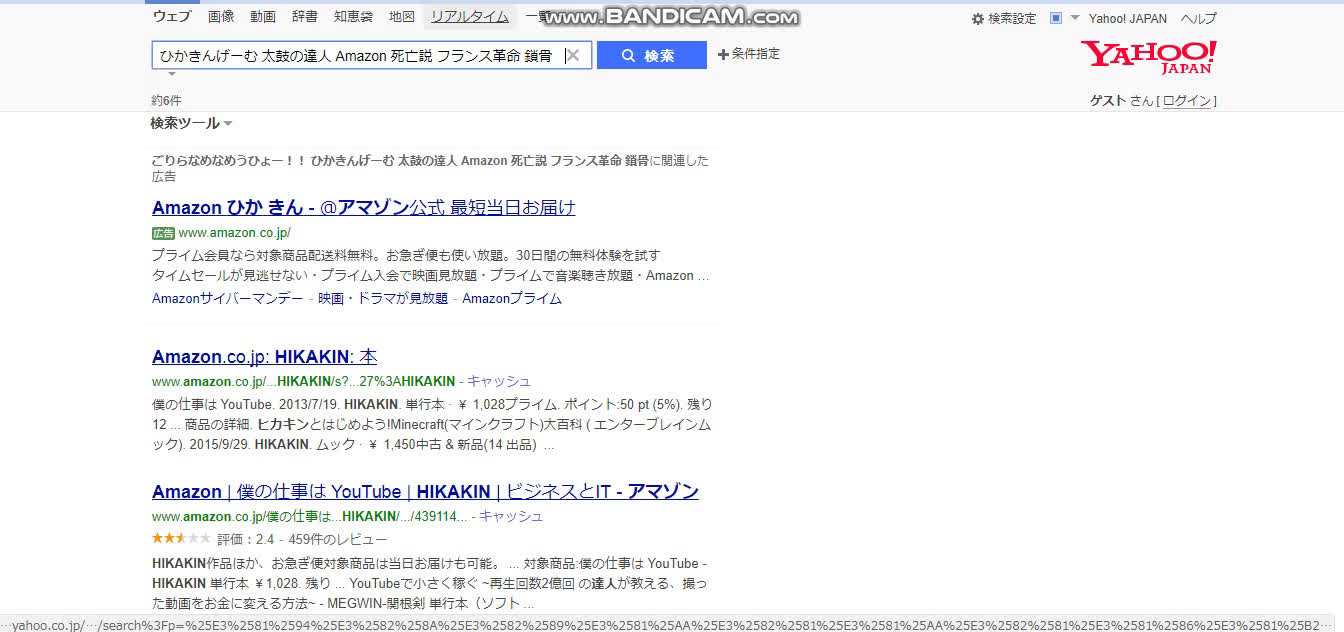The image size is (1344, 632).
Task: Click the ad URL www.amazon.co.jp/
Action: [x=235, y=233]
